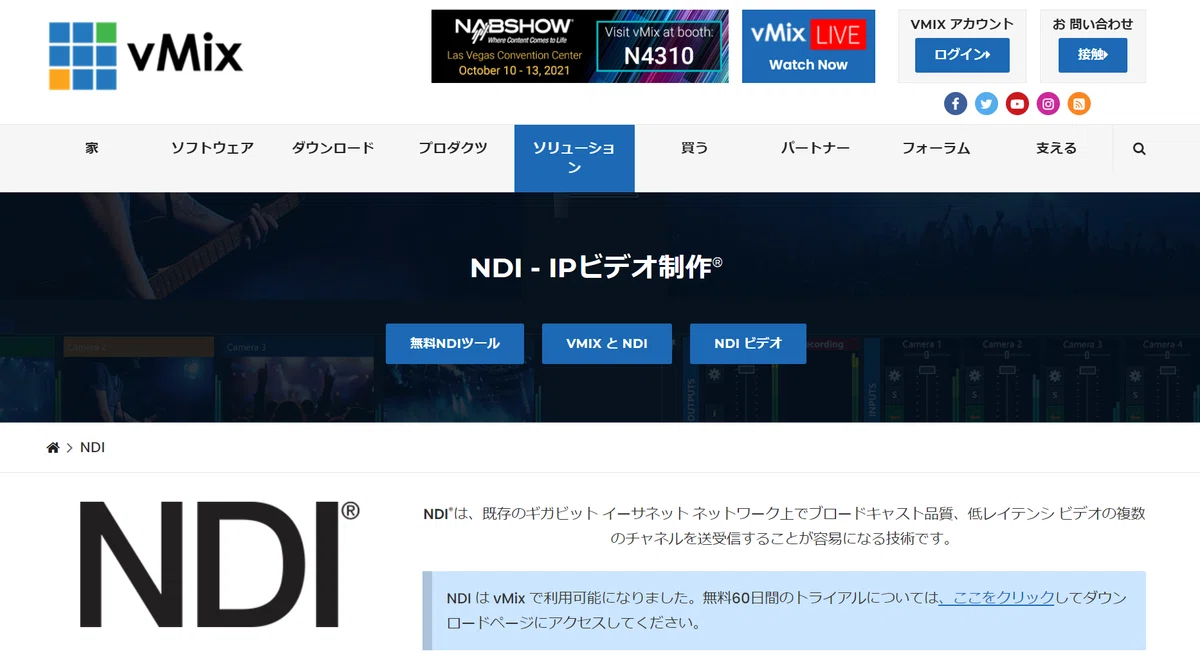The height and width of the screenshot is (667, 1200).
Task: Open the プロダクツ navigation menu
Action: coord(453,148)
